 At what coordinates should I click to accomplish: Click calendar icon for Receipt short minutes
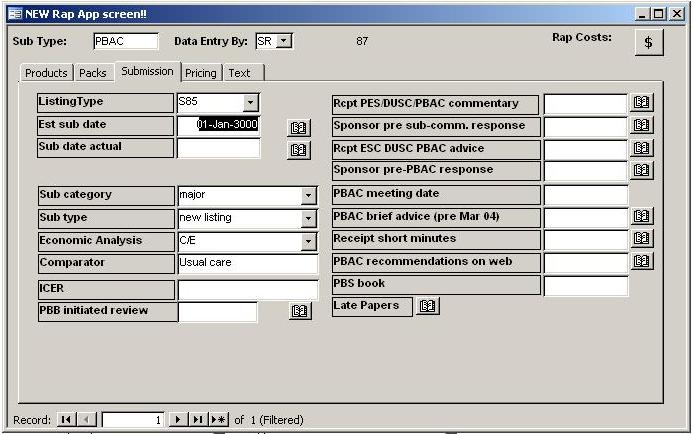coord(642,238)
